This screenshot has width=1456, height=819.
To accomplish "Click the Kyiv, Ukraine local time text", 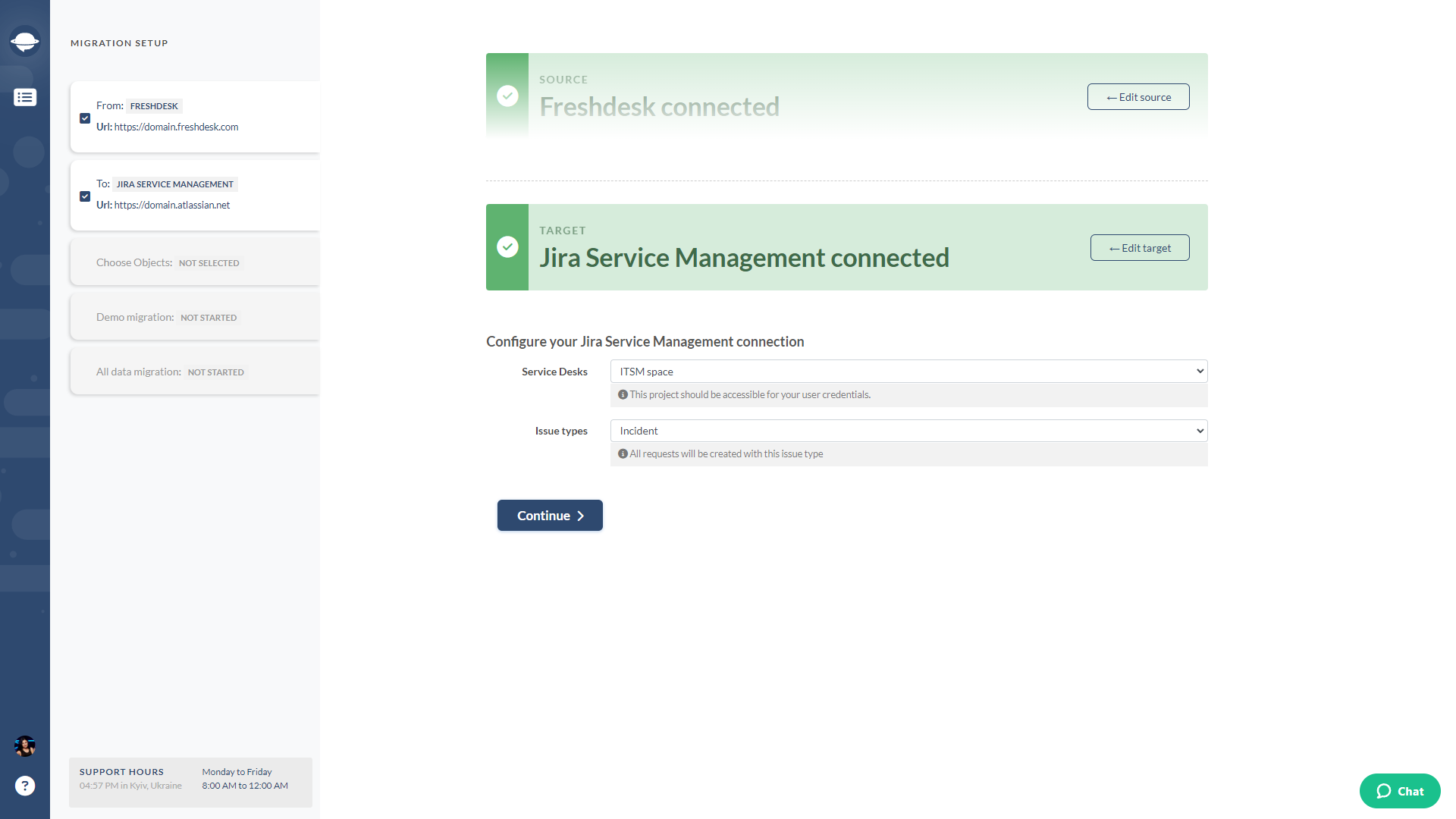I will pyautogui.click(x=130, y=786).
